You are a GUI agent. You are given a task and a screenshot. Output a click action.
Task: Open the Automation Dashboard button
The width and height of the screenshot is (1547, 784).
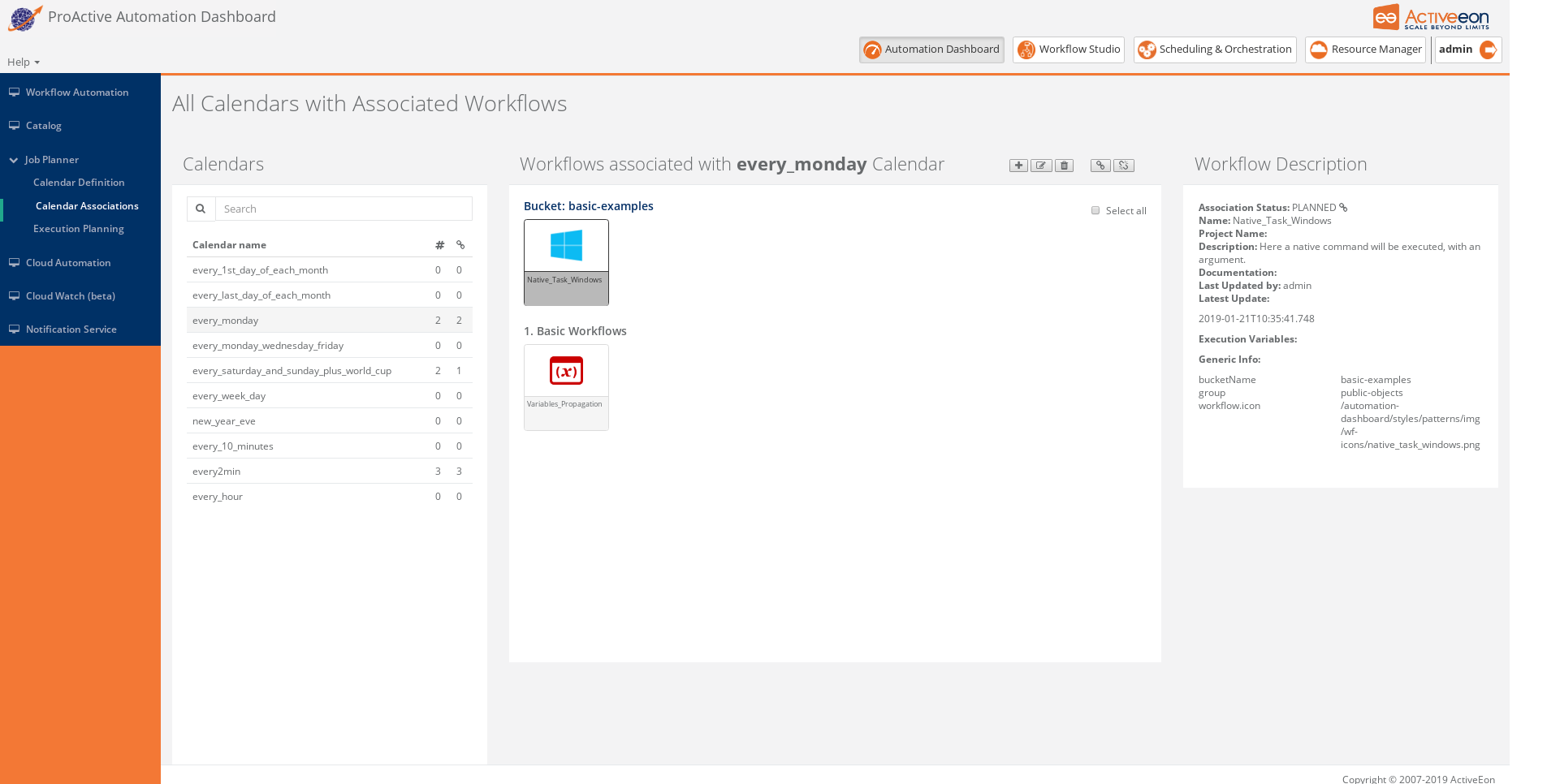tap(931, 50)
